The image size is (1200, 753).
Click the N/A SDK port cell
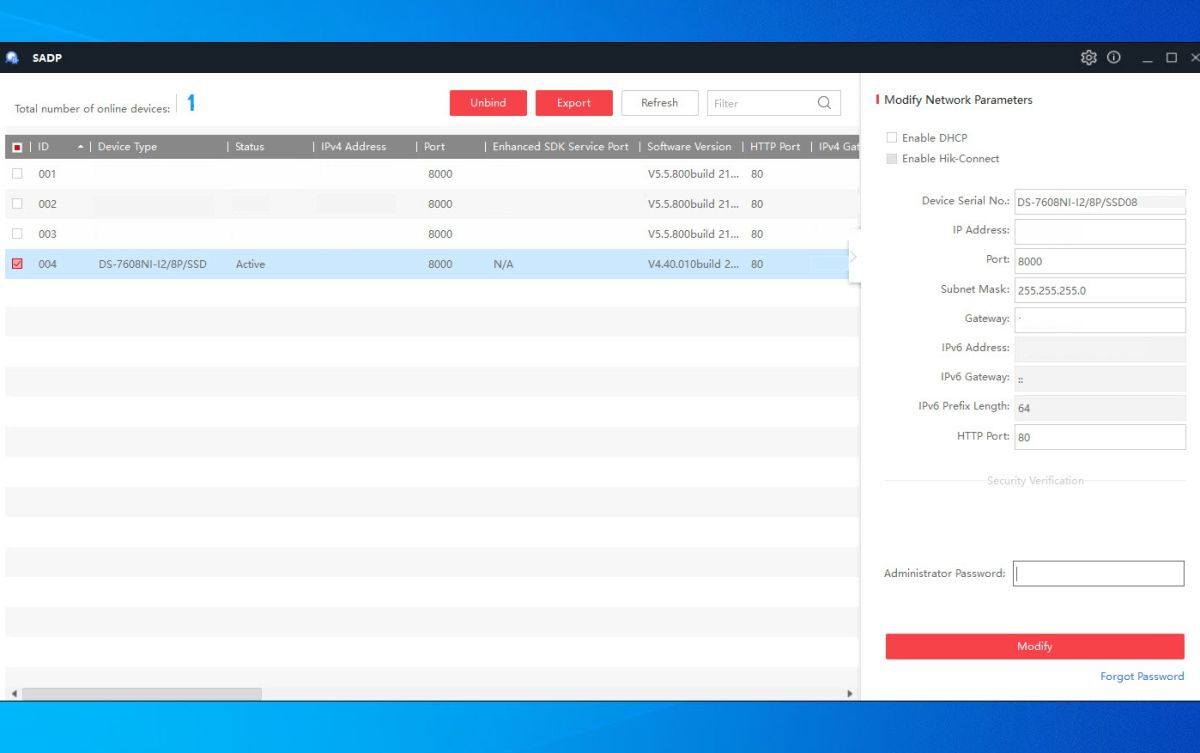click(503, 264)
